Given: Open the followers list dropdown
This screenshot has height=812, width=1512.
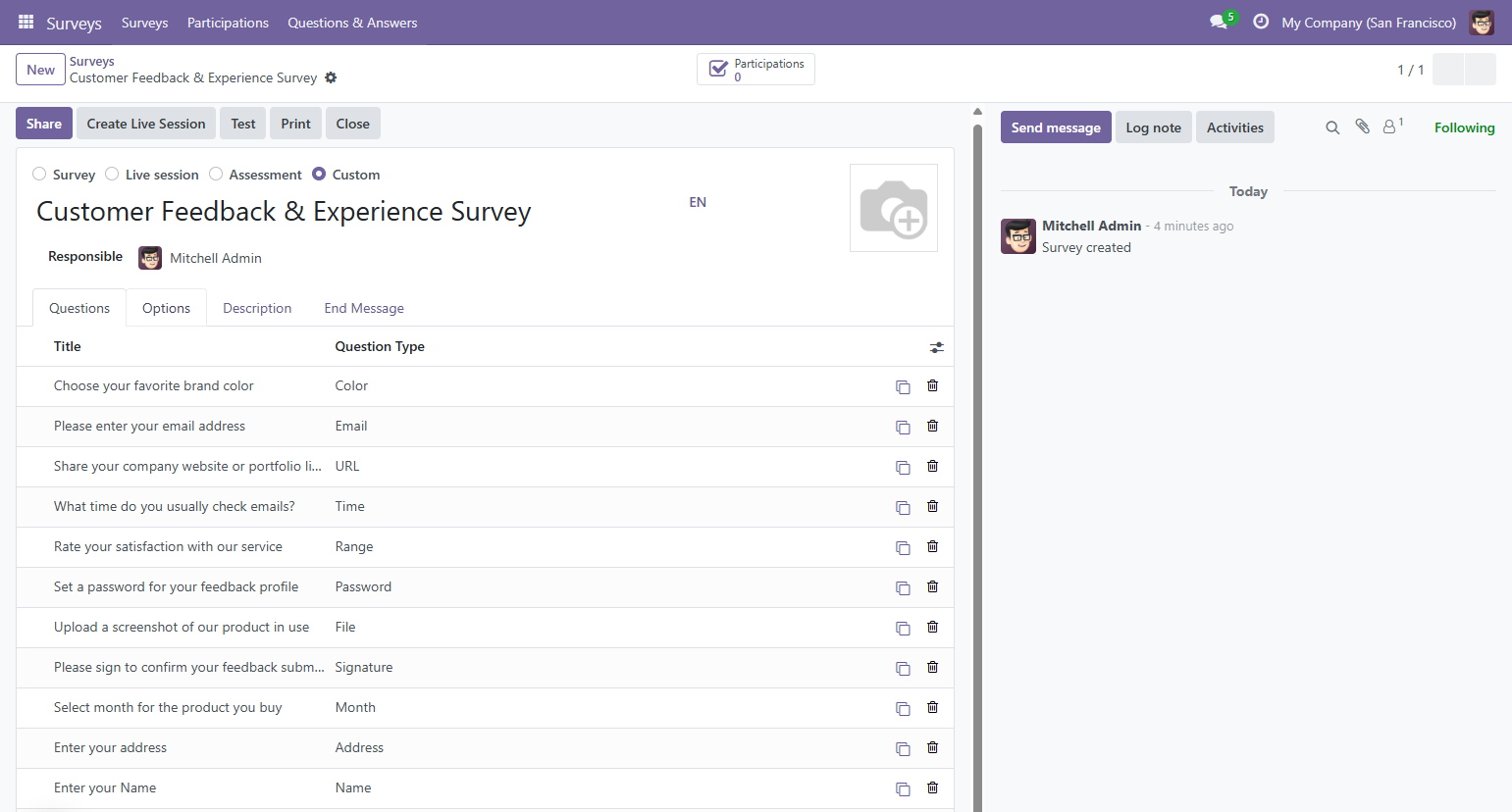Looking at the screenshot, I should (1392, 127).
